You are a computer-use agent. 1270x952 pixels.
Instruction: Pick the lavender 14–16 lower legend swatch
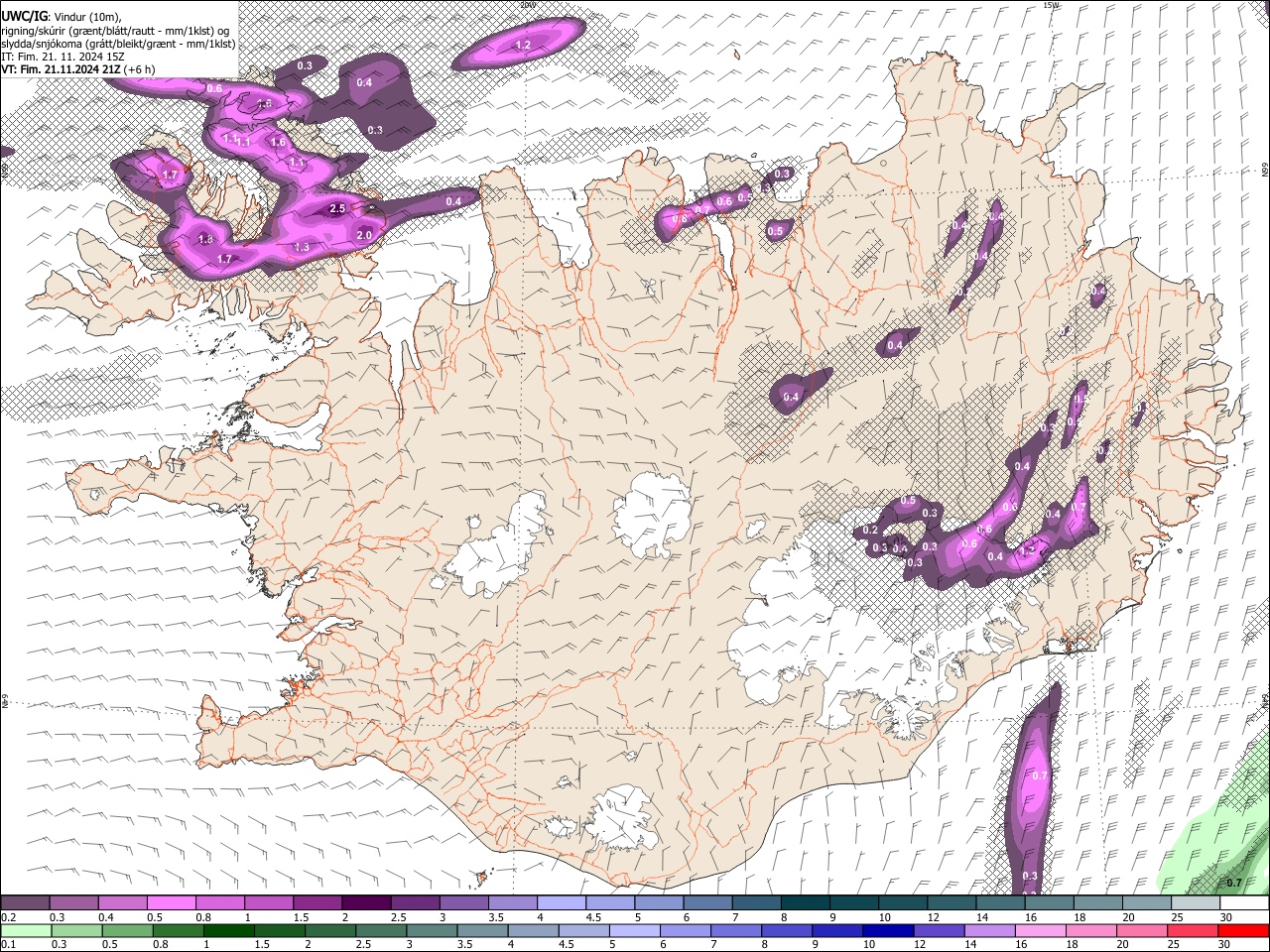[x=988, y=930]
